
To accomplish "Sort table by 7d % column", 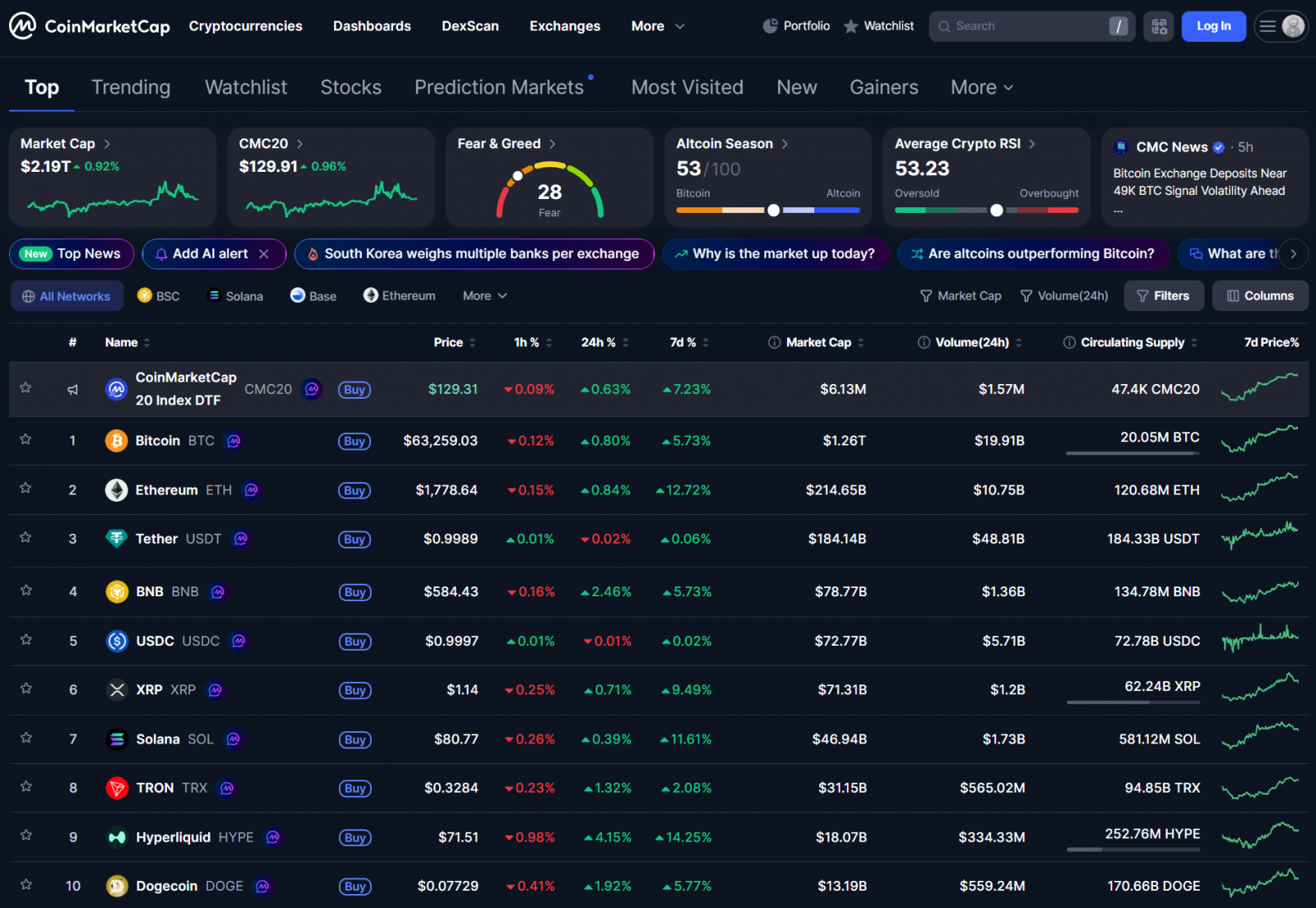I will click(x=689, y=342).
